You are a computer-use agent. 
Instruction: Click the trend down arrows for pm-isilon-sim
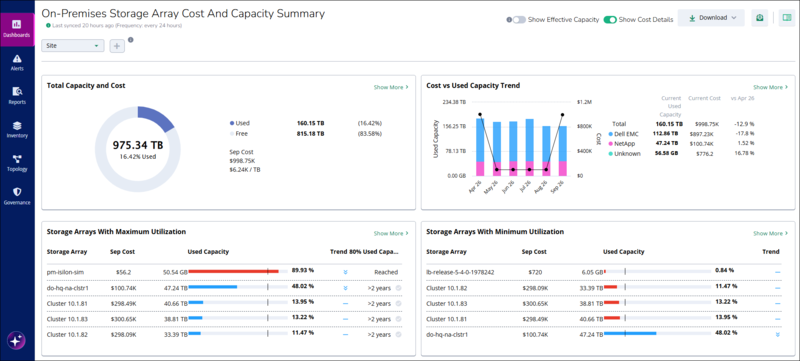[345, 272]
